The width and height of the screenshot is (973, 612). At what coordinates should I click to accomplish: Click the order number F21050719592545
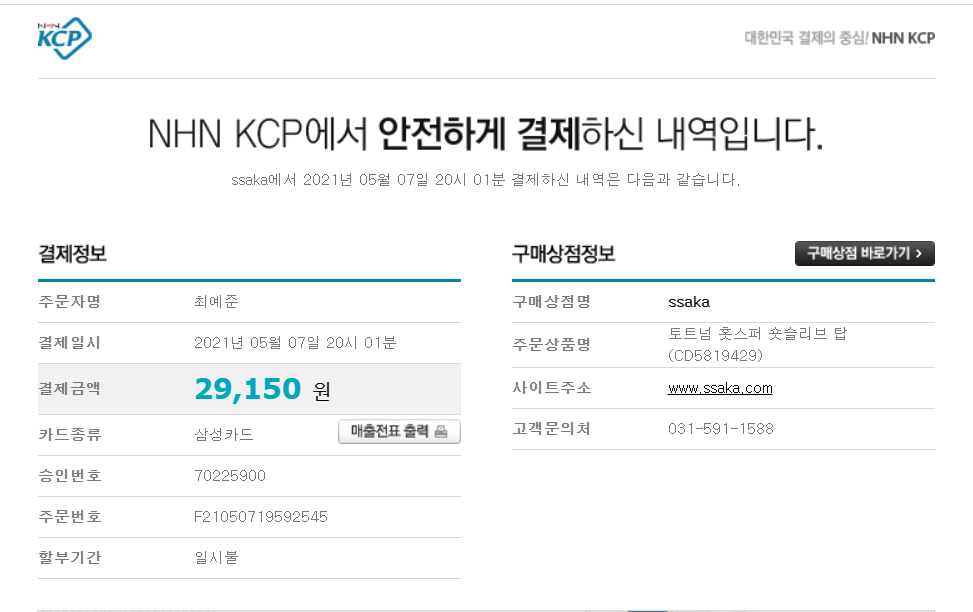[261, 516]
